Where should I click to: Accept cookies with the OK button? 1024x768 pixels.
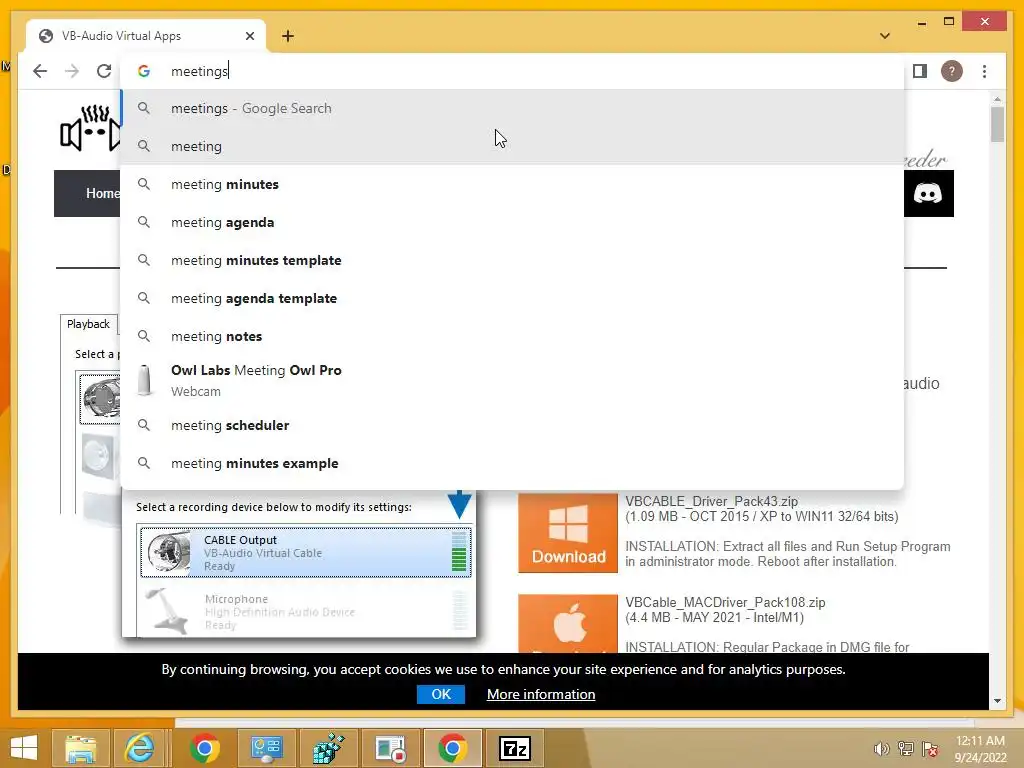click(441, 694)
